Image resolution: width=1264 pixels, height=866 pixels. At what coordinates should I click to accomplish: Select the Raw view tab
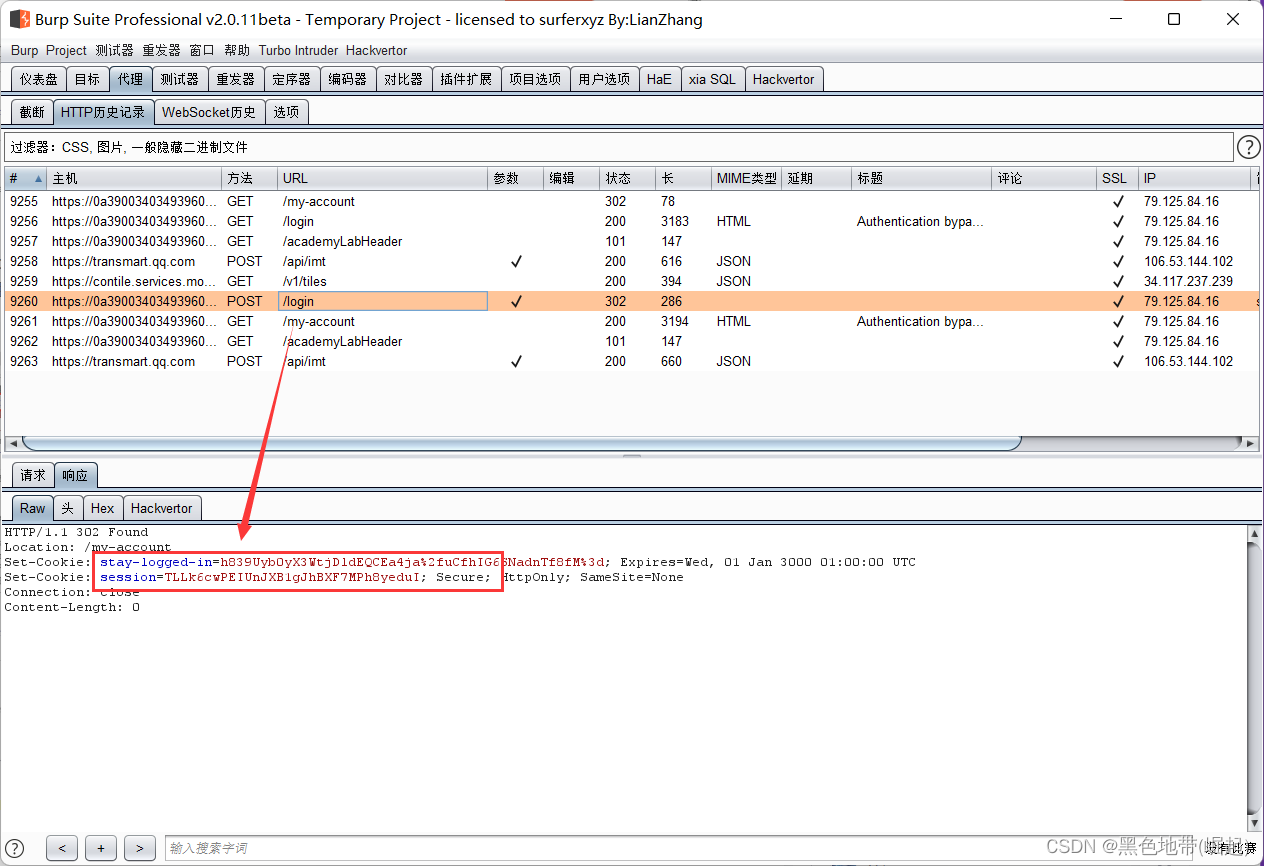click(x=33, y=508)
